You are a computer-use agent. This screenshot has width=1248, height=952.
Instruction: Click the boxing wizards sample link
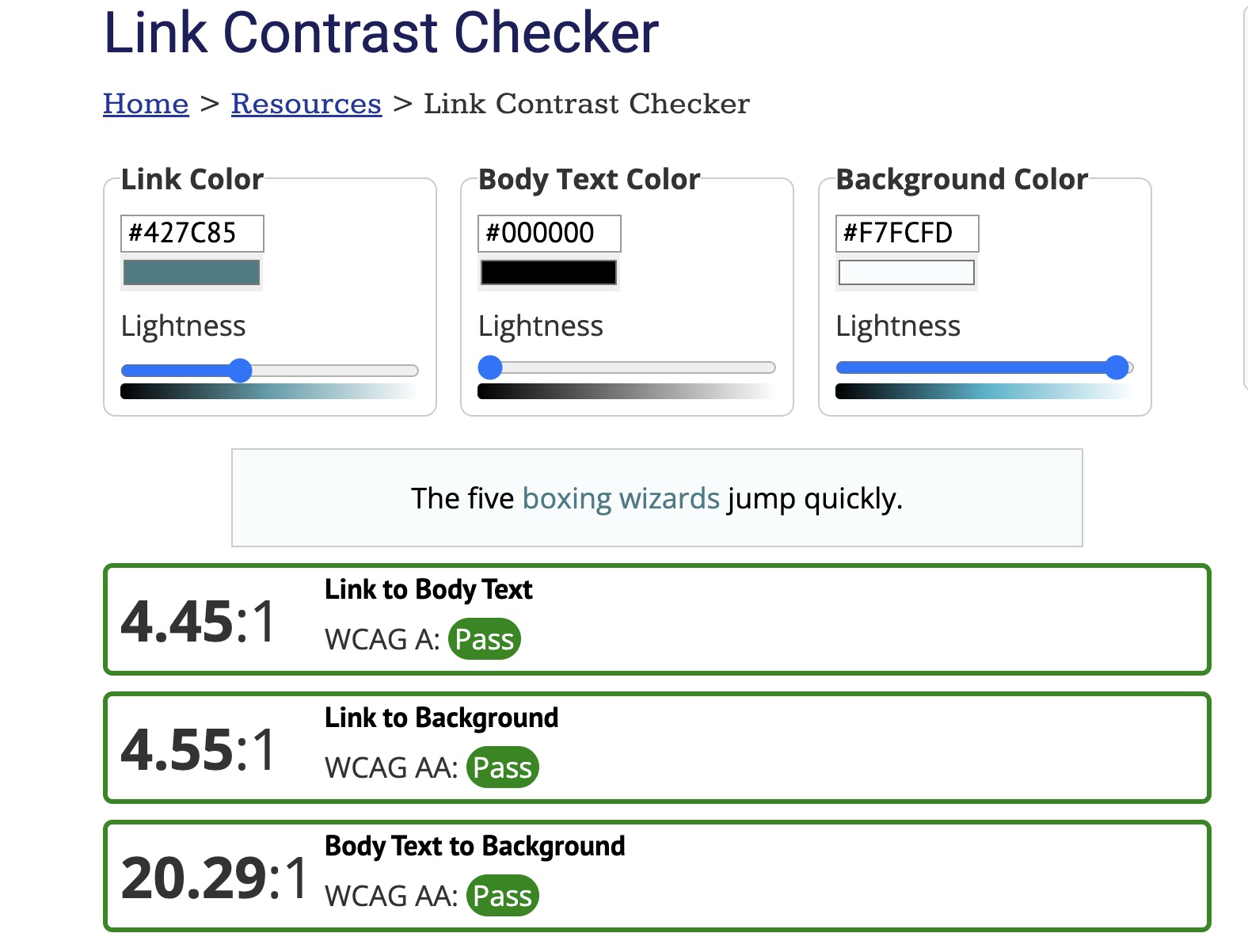(621, 498)
